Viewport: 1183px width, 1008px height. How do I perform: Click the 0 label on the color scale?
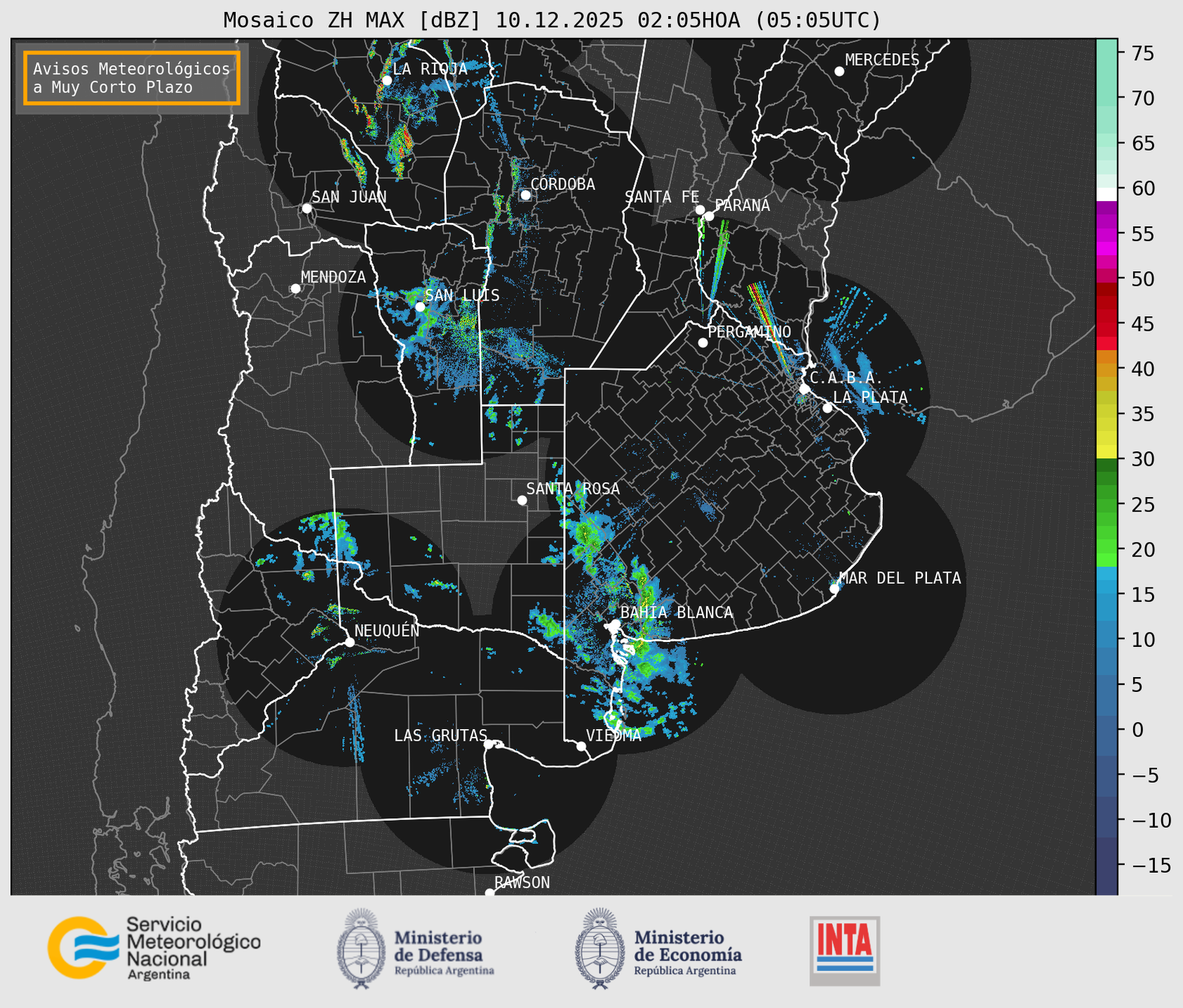coord(1137,730)
